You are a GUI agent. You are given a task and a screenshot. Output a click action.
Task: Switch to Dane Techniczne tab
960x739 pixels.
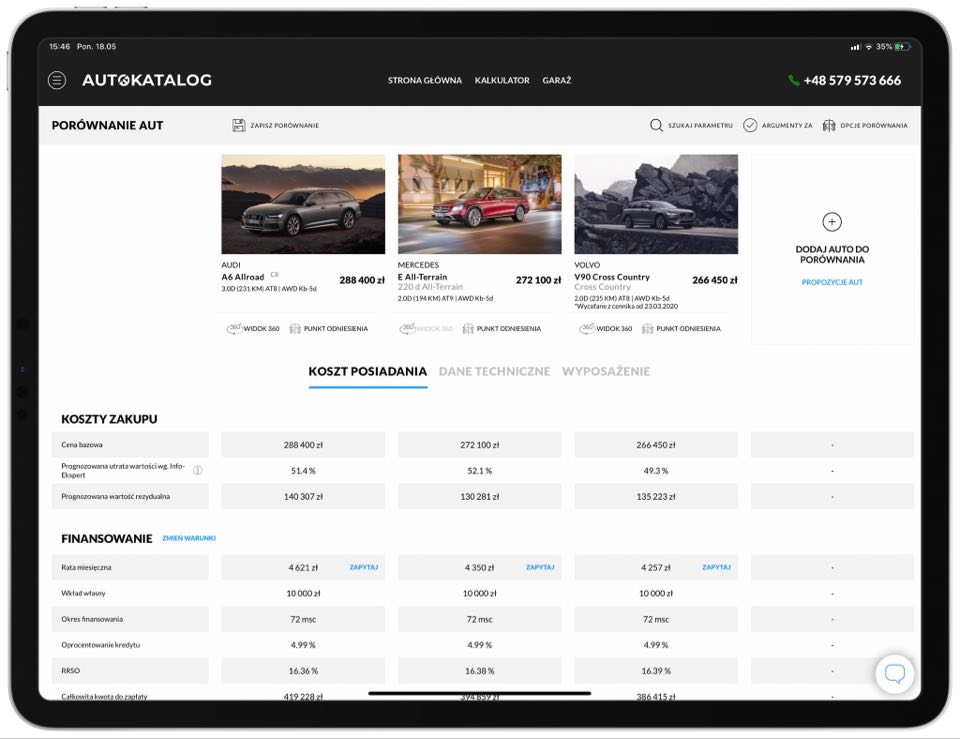point(495,372)
